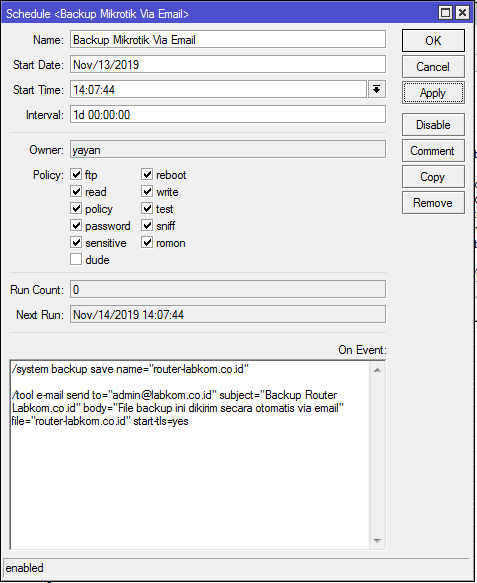Enable the dude policy checkbox
This screenshot has height=583, width=477.
76,260
